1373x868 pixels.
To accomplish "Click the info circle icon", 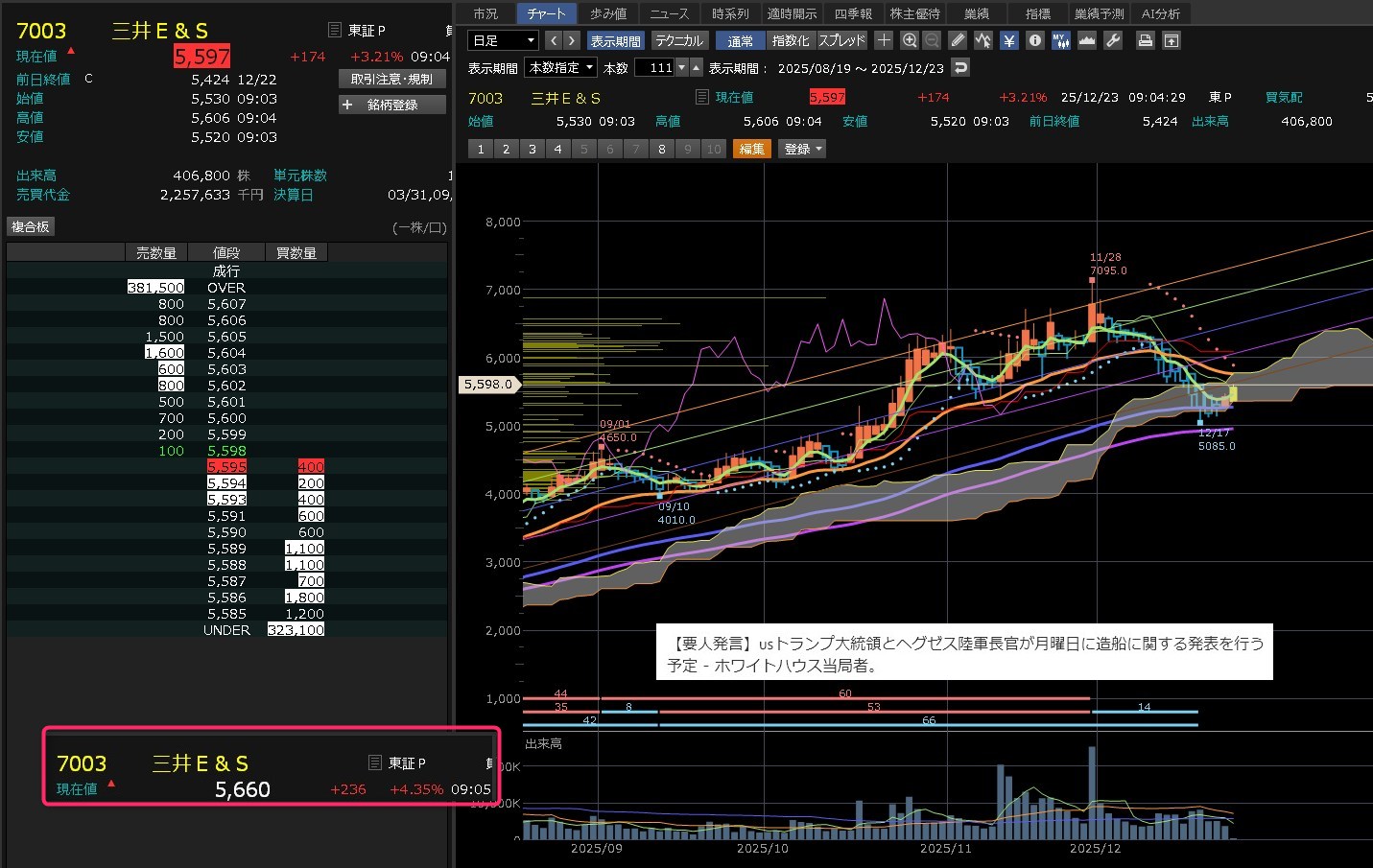I will coord(1035,40).
